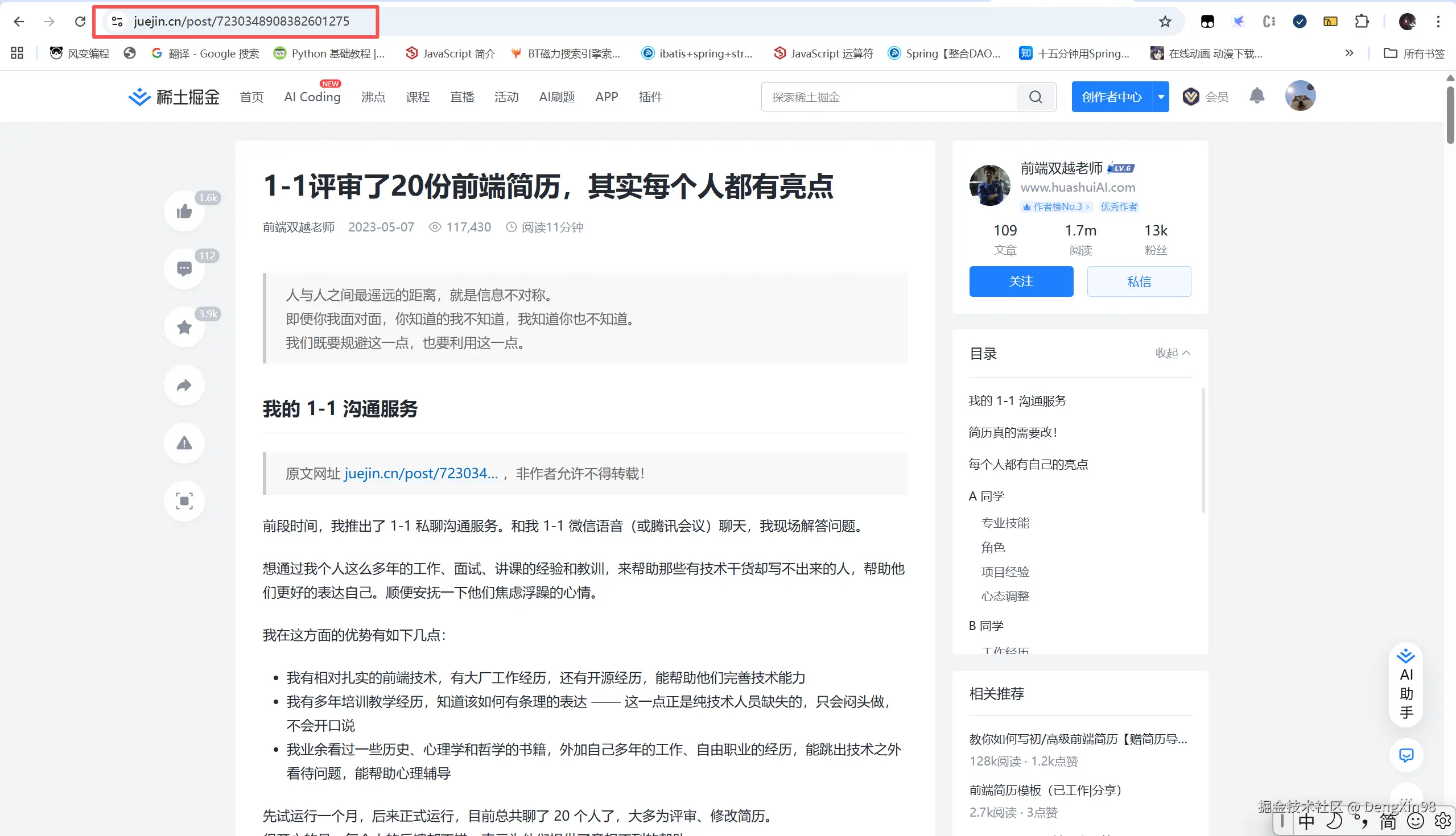Open the 创作者中心 dropdown arrow
The width and height of the screenshot is (1456, 836).
[1161, 97]
